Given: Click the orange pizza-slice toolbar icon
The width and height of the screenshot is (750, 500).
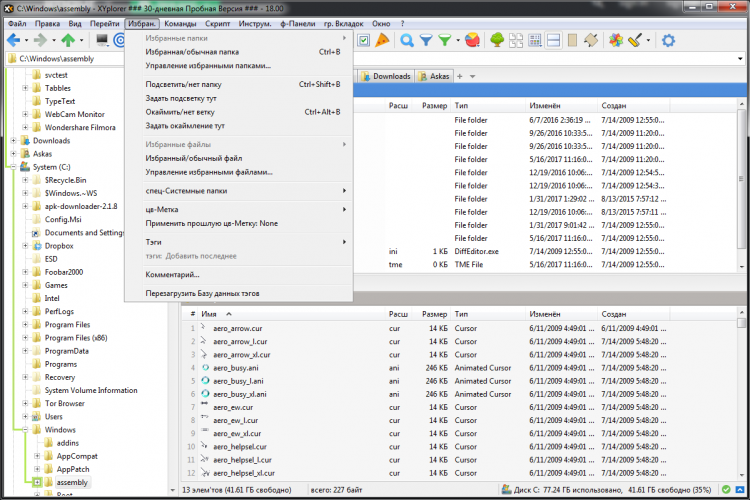Looking at the screenshot, I should tap(382, 40).
